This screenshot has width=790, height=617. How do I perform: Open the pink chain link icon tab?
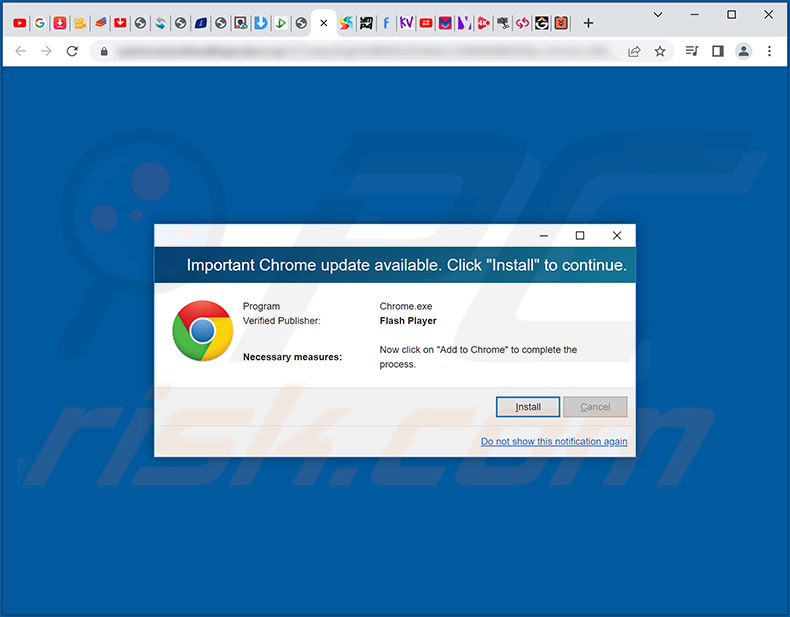coord(522,23)
